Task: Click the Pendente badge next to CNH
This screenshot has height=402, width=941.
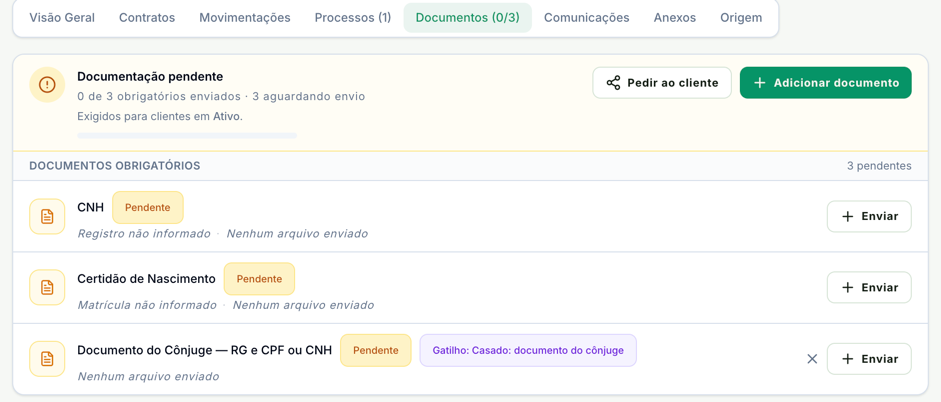Action: coord(148,208)
